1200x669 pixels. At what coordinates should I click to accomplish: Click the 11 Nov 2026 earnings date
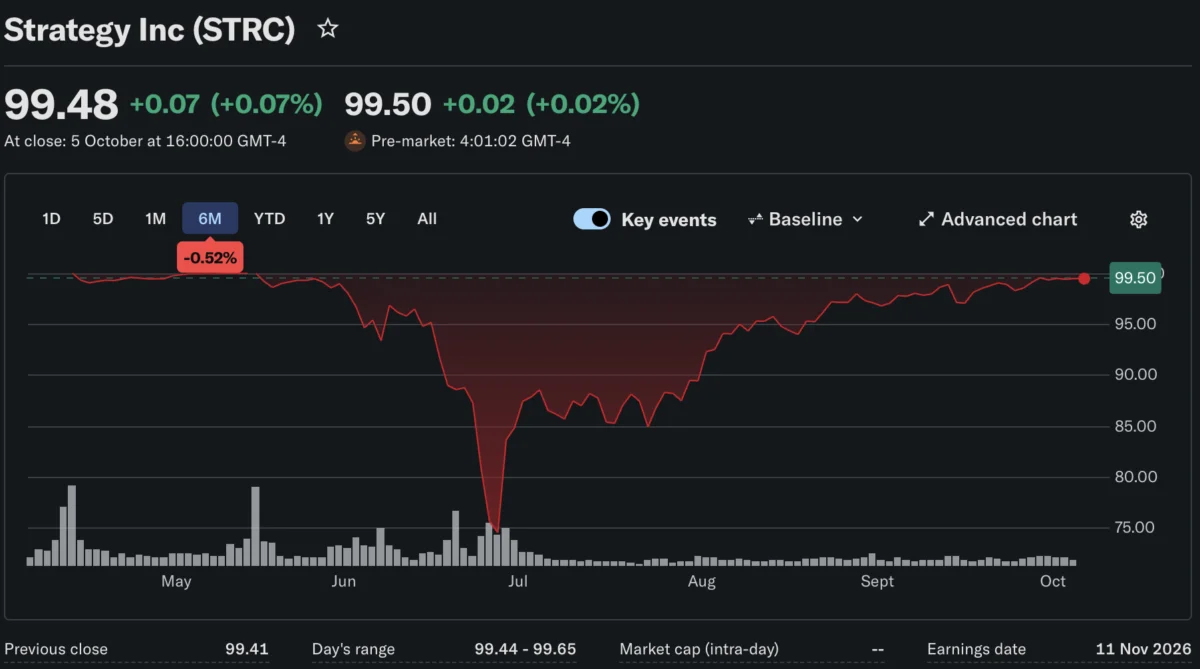(x=1144, y=649)
